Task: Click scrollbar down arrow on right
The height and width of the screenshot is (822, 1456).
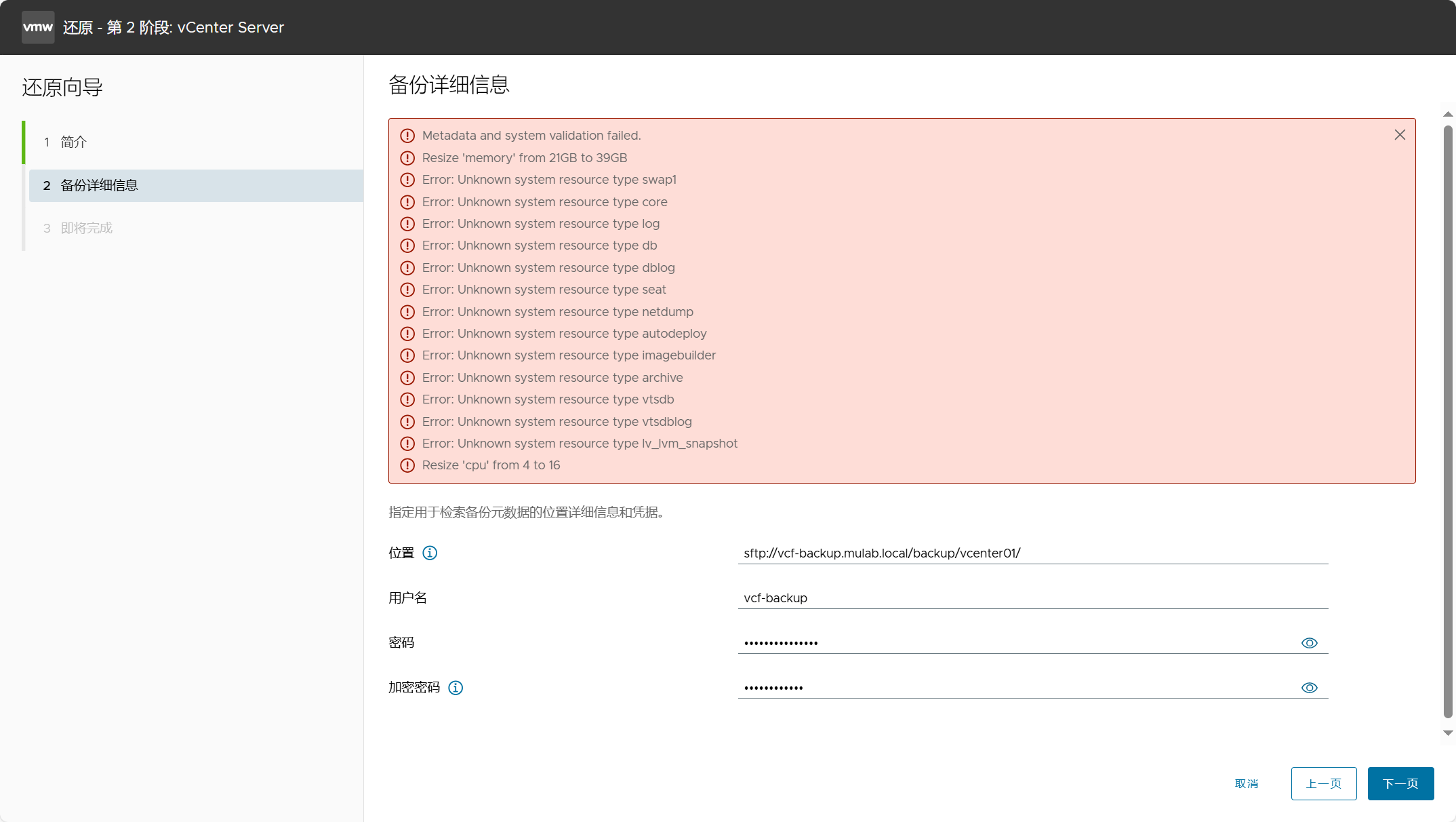Action: [1448, 733]
